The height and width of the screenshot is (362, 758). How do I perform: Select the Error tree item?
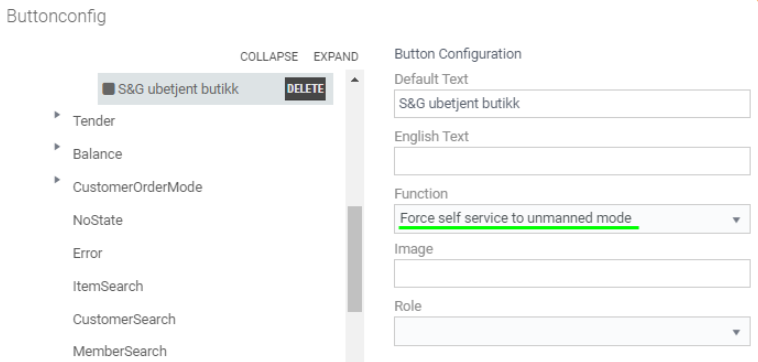click(x=87, y=253)
